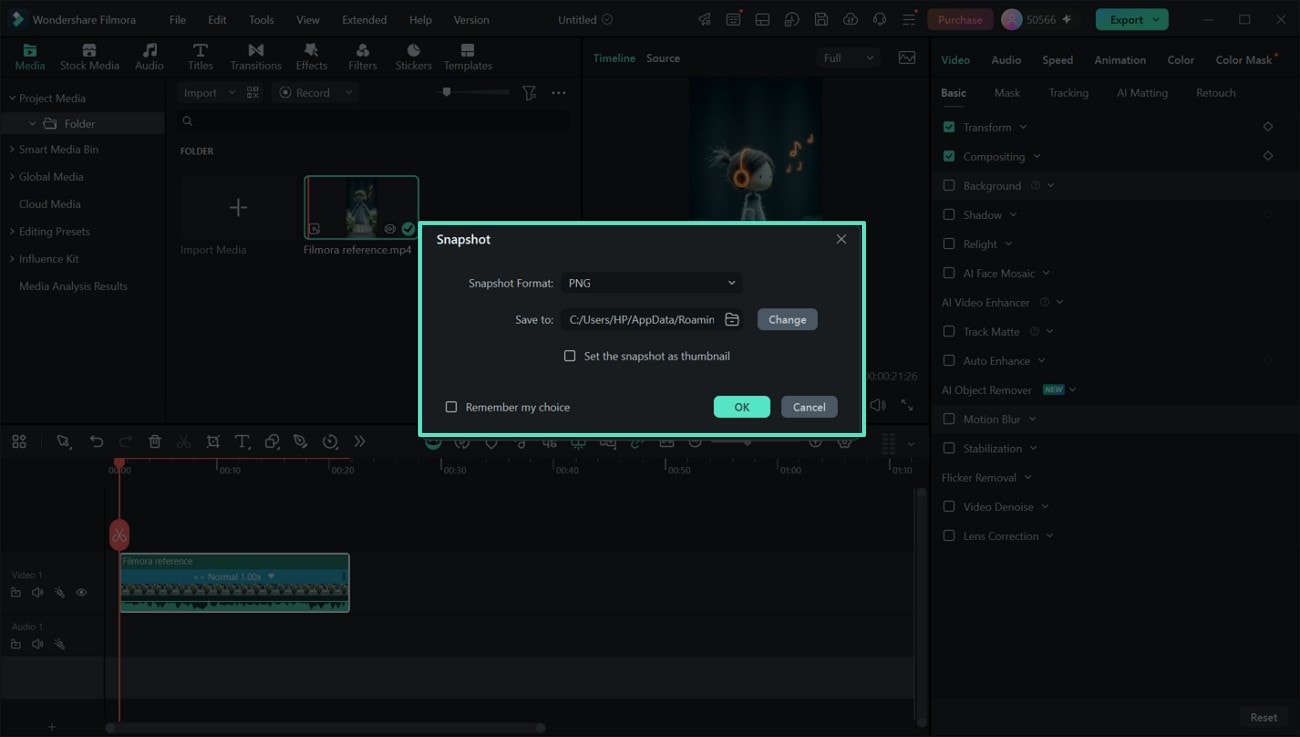Tick the Remember my choice checkbox
The width and height of the screenshot is (1300, 737).
tap(451, 407)
